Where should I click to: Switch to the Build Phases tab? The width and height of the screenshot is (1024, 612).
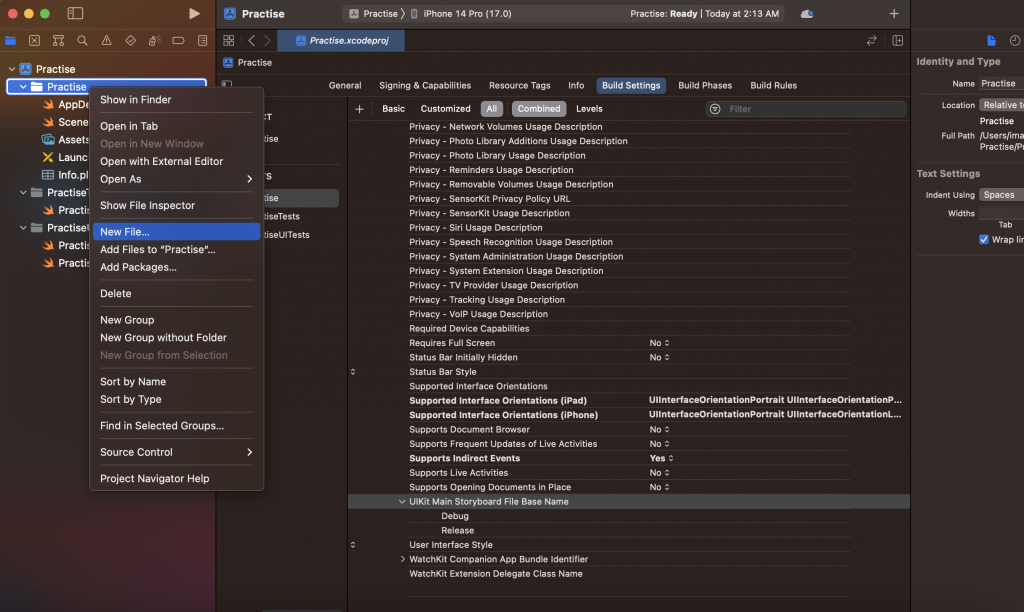click(x=705, y=86)
